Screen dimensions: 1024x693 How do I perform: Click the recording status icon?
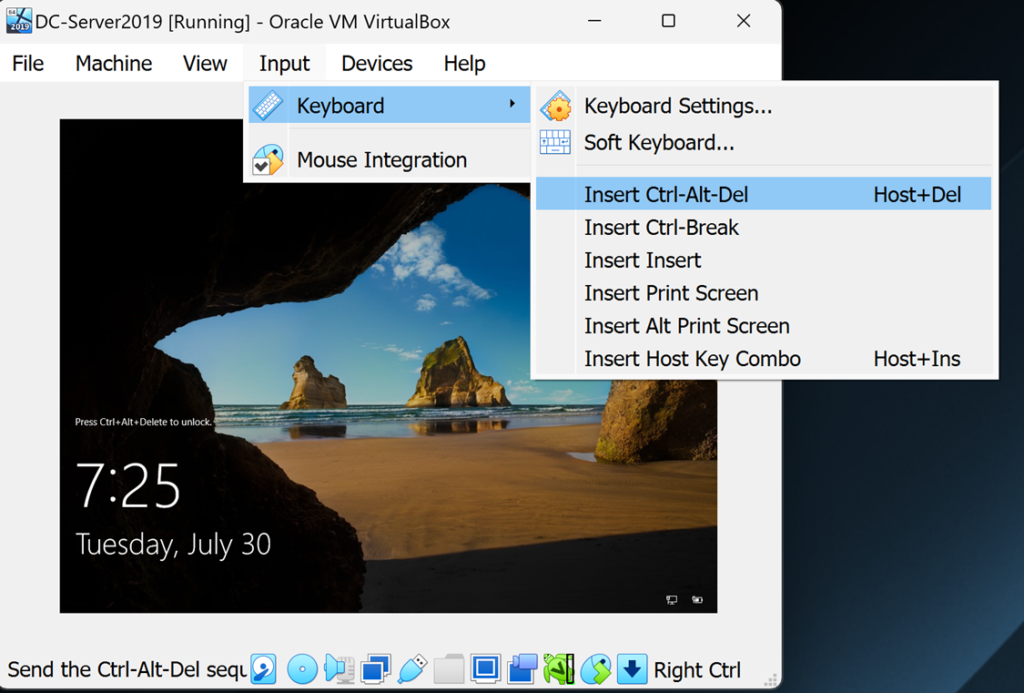(522, 668)
